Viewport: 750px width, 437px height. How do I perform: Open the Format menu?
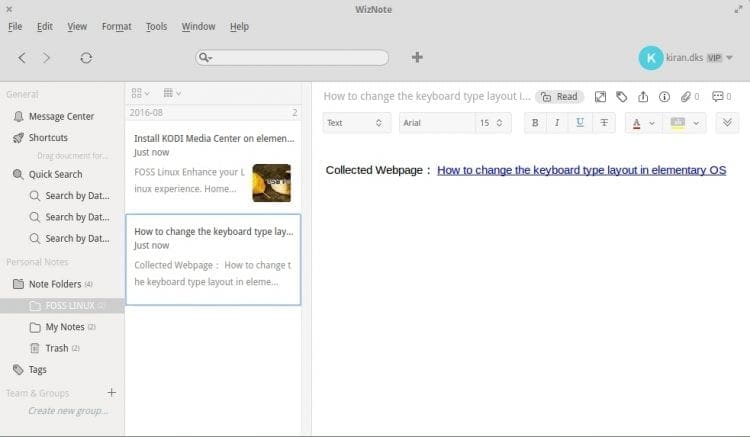click(x=116, y=26)
